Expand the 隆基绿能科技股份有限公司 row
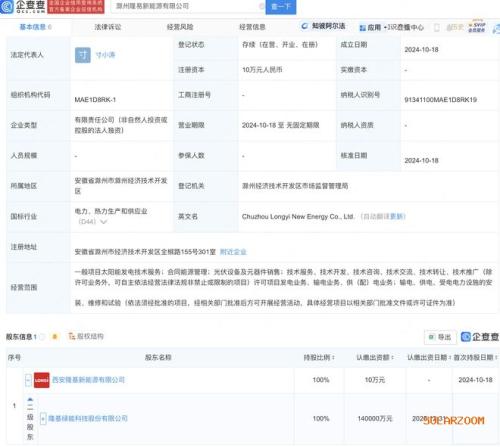This screenshot has height=447, width=500. tap(43, 418)
